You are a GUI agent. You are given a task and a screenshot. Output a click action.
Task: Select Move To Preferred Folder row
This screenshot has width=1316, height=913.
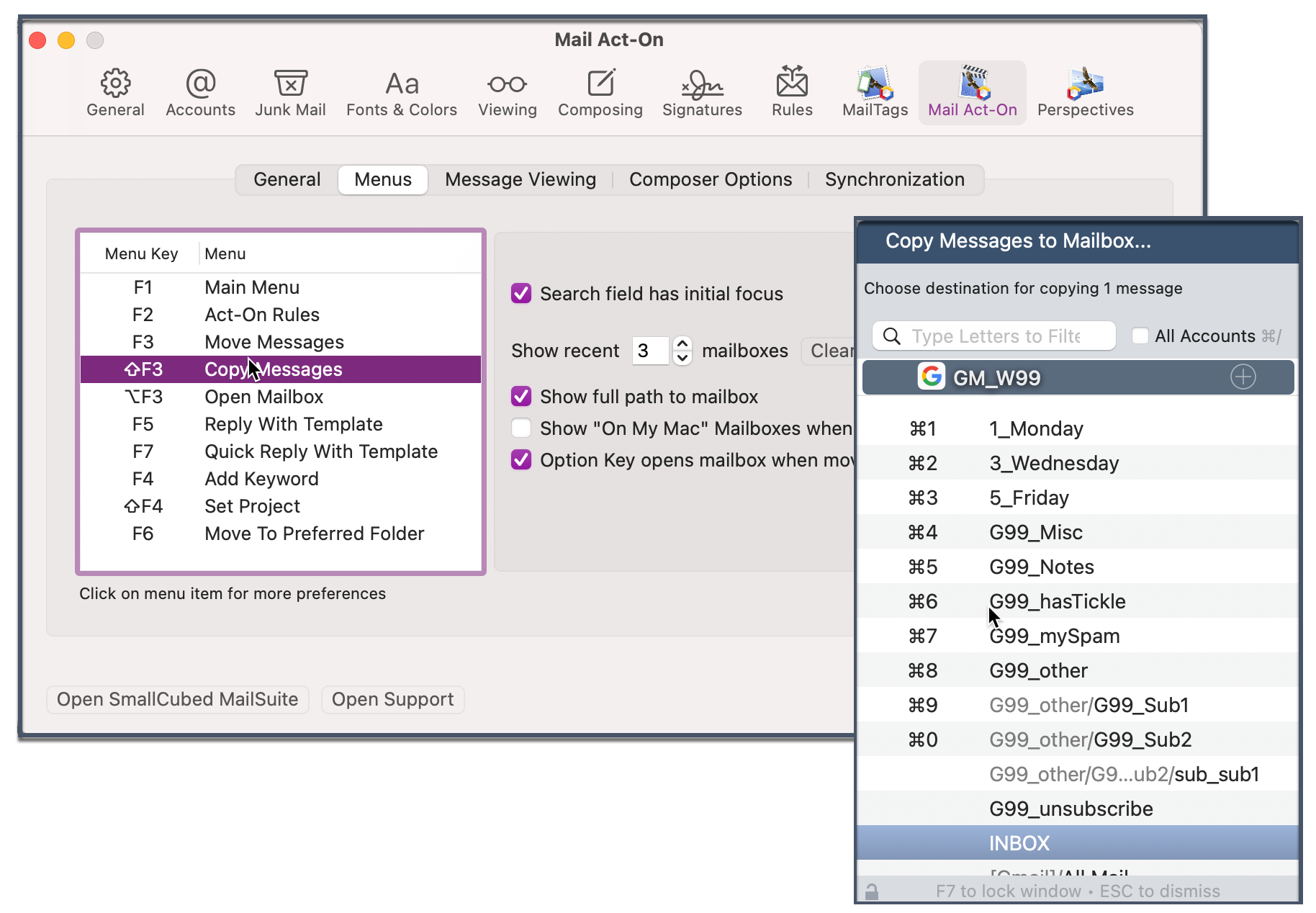point(281,534)
